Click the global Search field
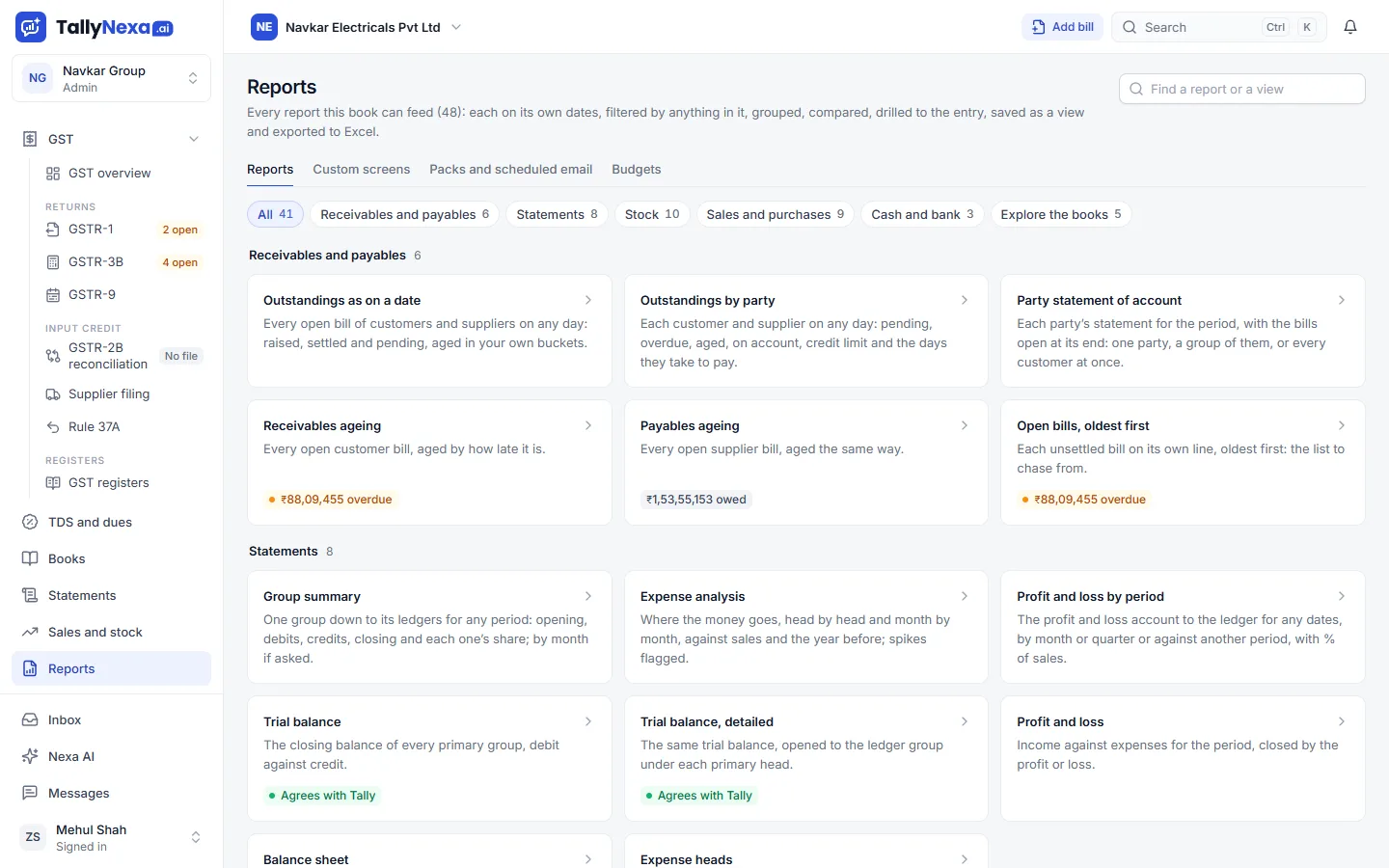 (1219, 27)
